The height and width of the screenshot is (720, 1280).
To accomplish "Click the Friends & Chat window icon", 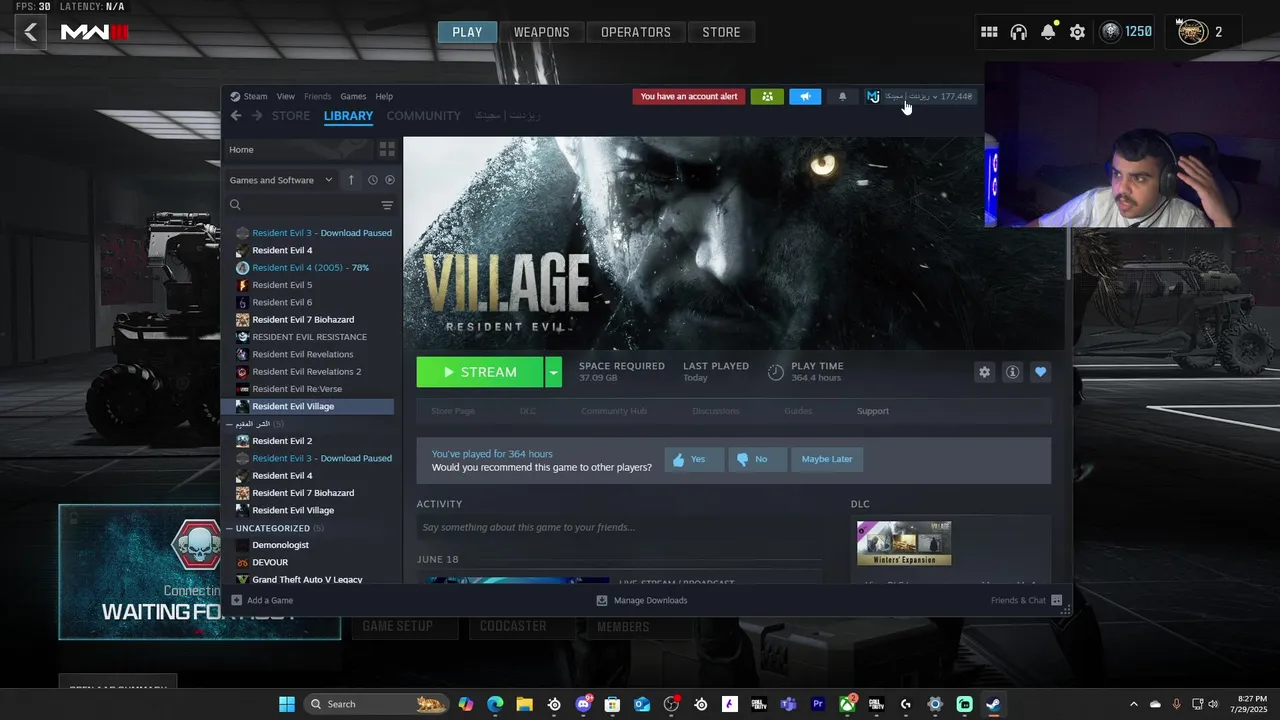I will (x=1056, y=600).
